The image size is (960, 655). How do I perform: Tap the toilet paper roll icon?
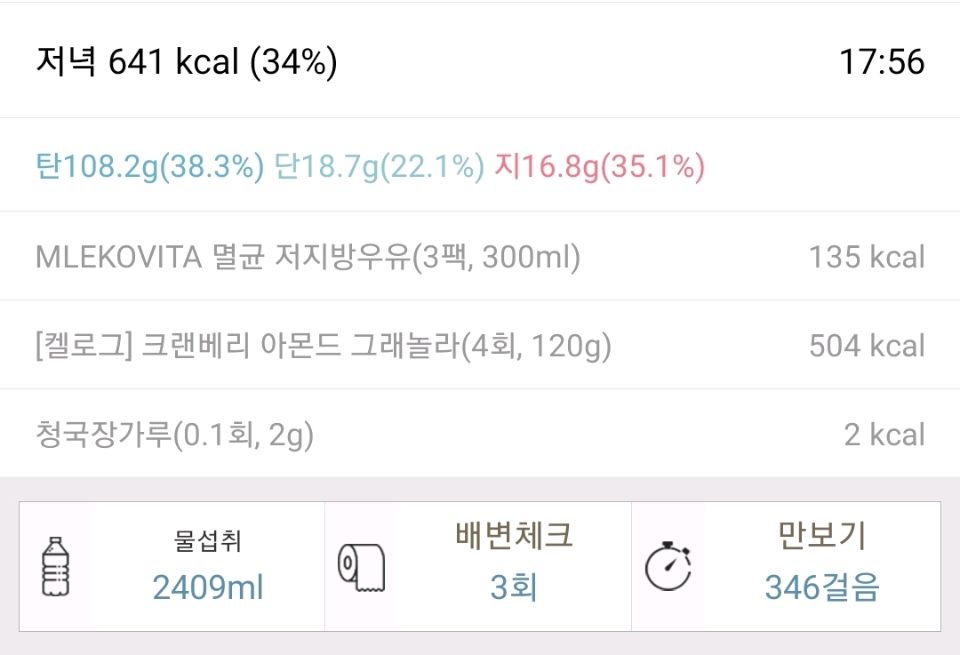click(x=361, y=567)
